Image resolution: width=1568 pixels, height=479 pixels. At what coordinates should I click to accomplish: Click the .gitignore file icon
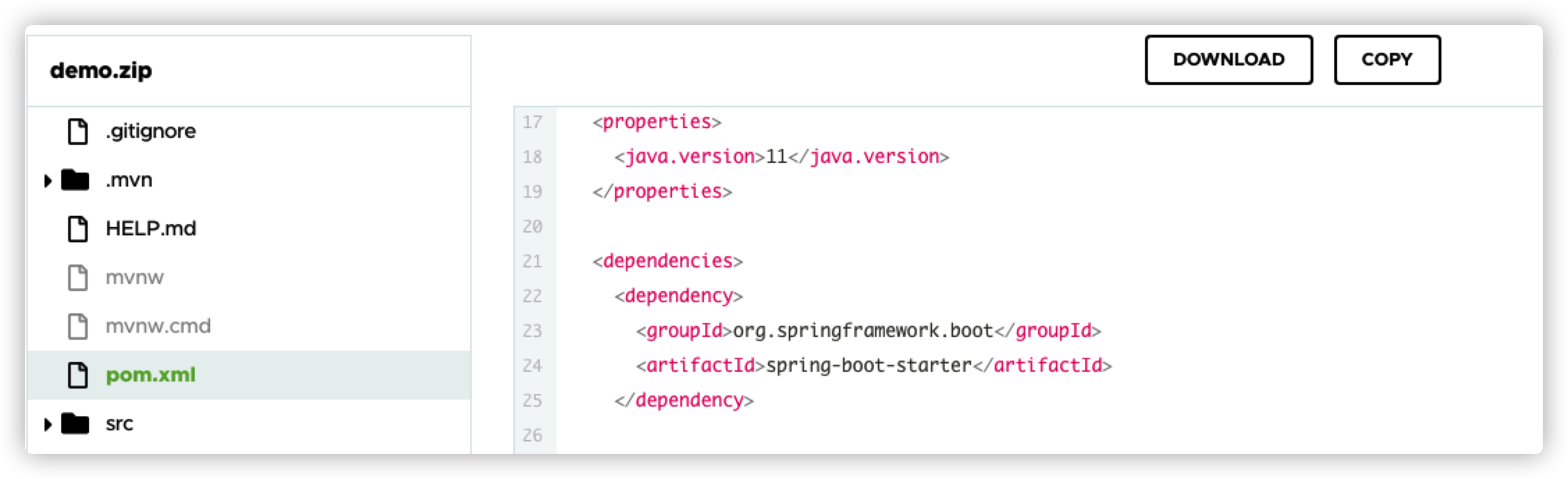pos(78,132)
